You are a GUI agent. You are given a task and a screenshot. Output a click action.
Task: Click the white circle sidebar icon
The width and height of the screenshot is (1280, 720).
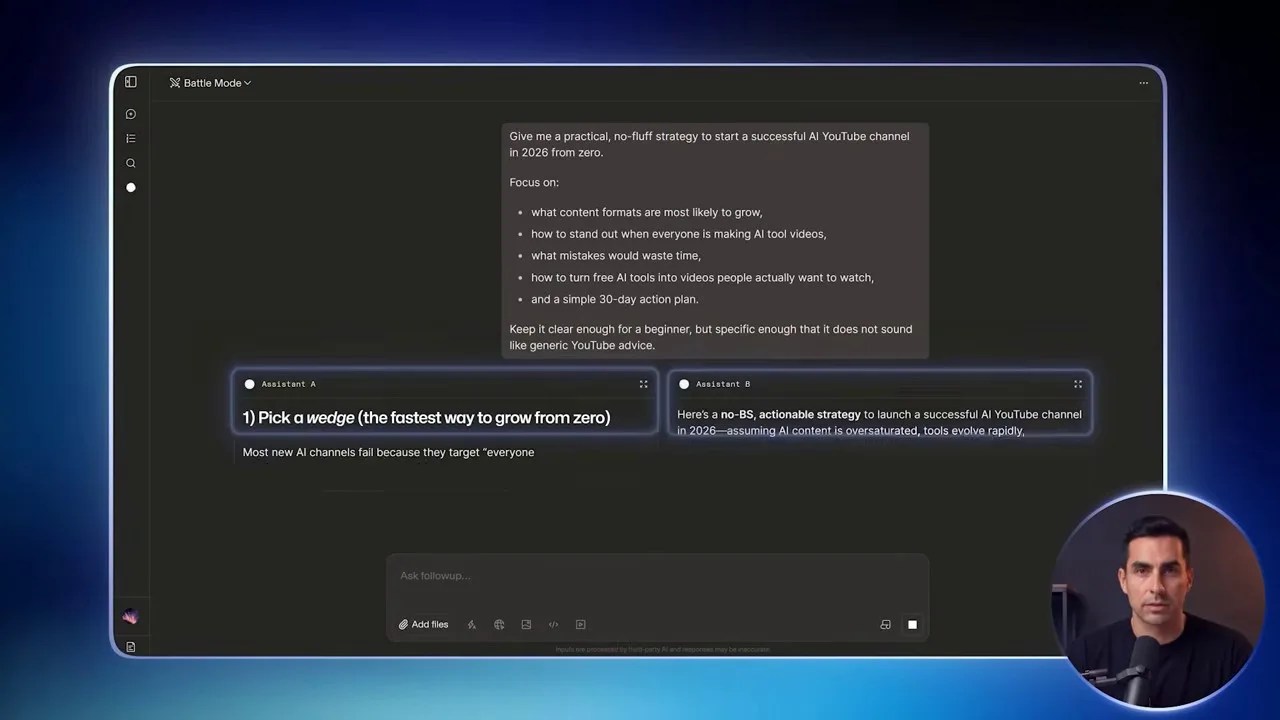click(131, 187)
